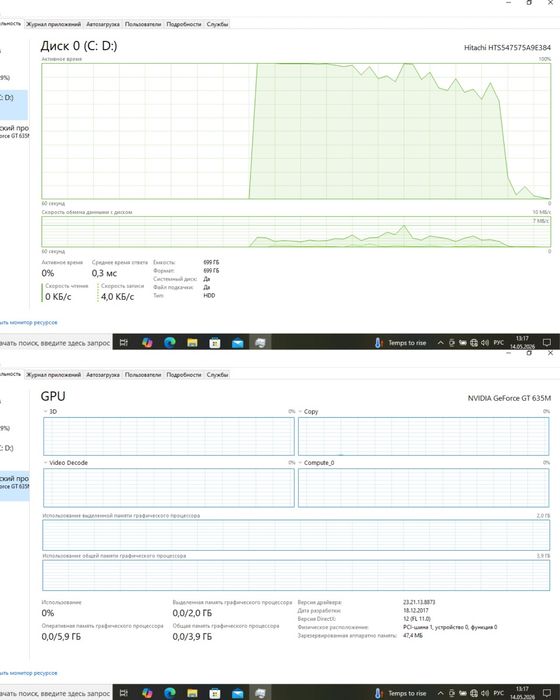This screenshot has width=560, height=700.
Task: Click the РУС language indicator in the upper taskbar
Action: pyautogui.click(x=498, y=343)
